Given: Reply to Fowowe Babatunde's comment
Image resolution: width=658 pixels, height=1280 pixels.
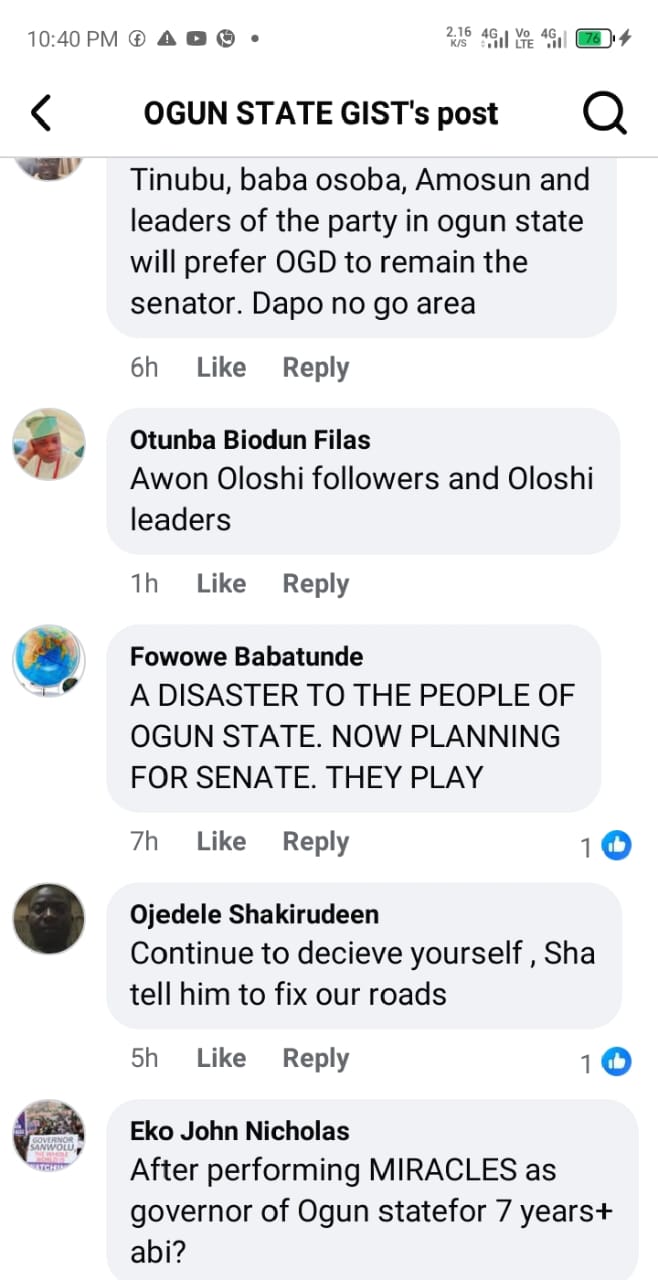Looking at the screenshot, I should click(x=315, y=842).
